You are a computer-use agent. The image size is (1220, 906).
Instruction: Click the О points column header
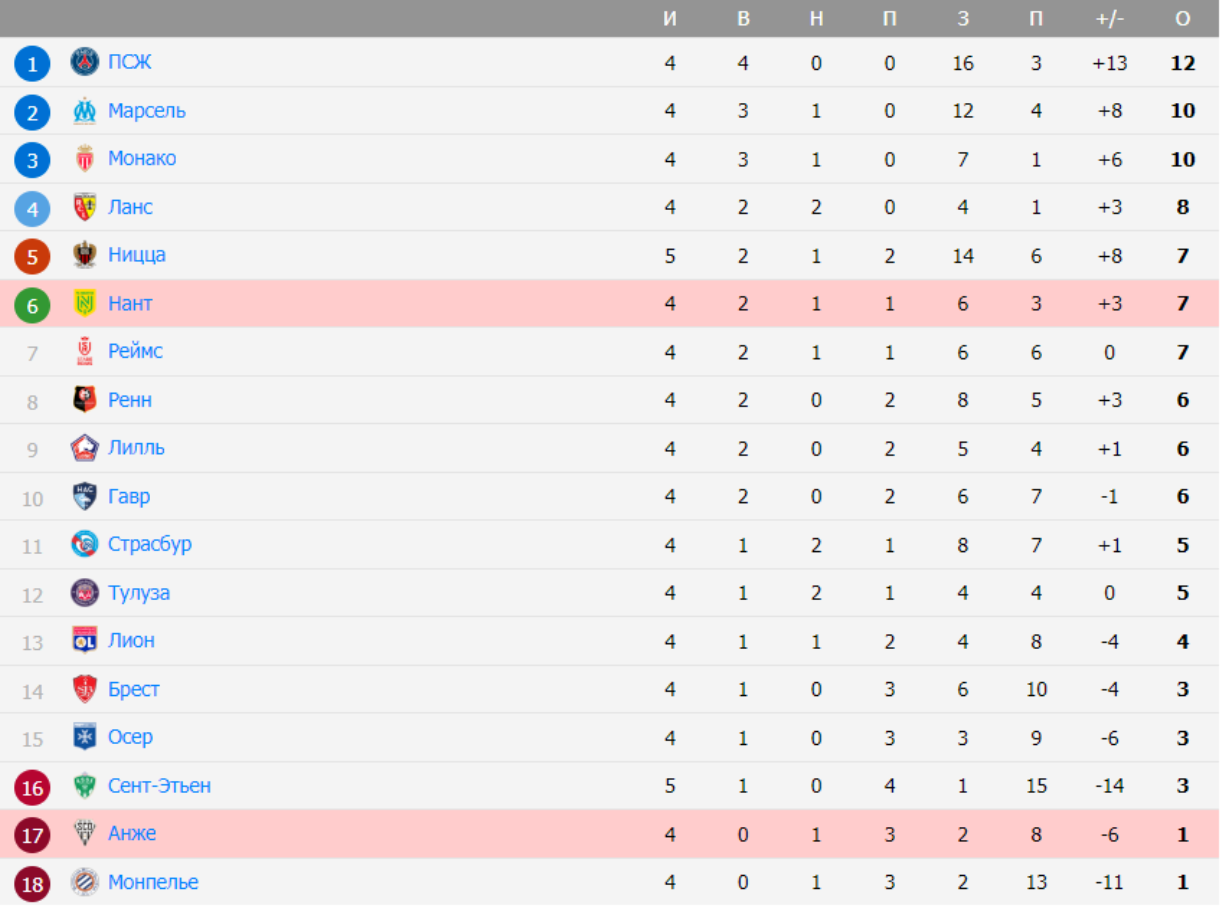pos(1183,18)
